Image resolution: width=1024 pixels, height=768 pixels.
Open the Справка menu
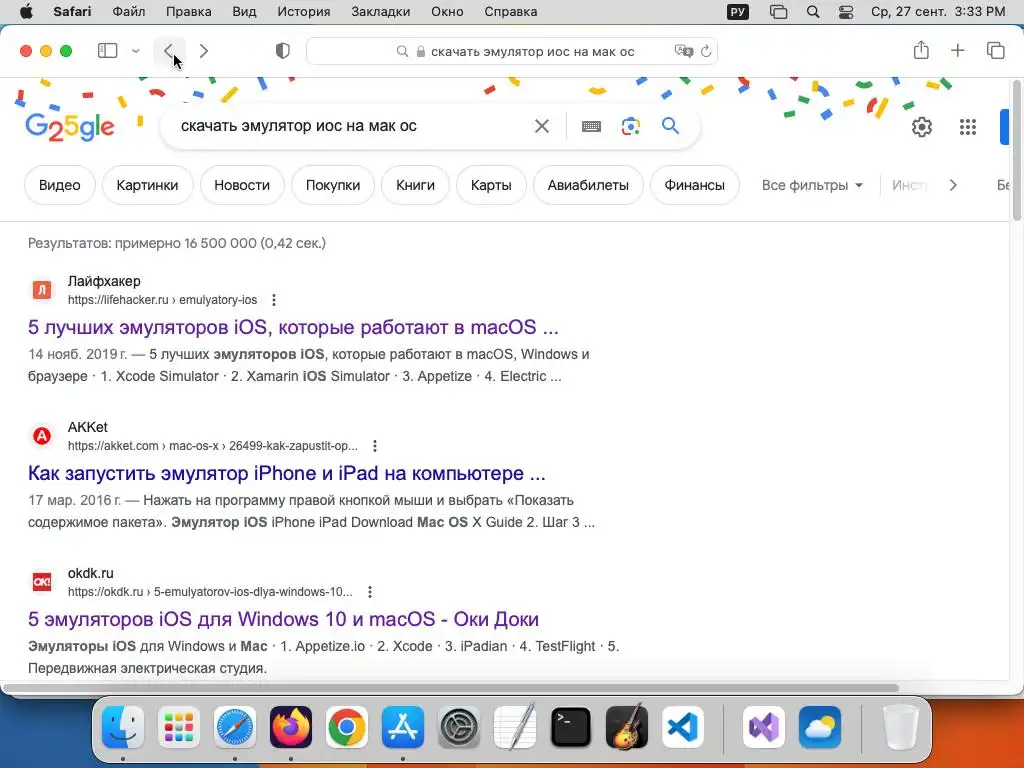pyautogui.click(x=511, y=12)
